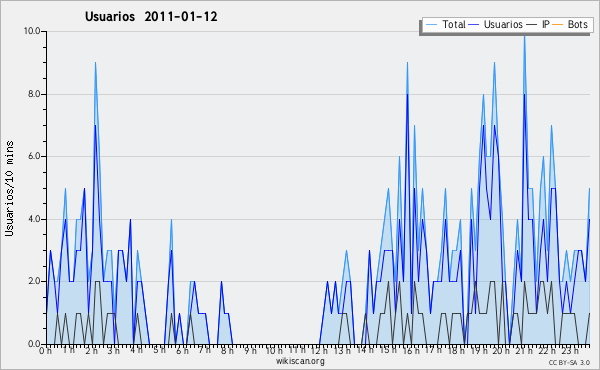Click the "2.0" y-axis value

tap(34, 281)
